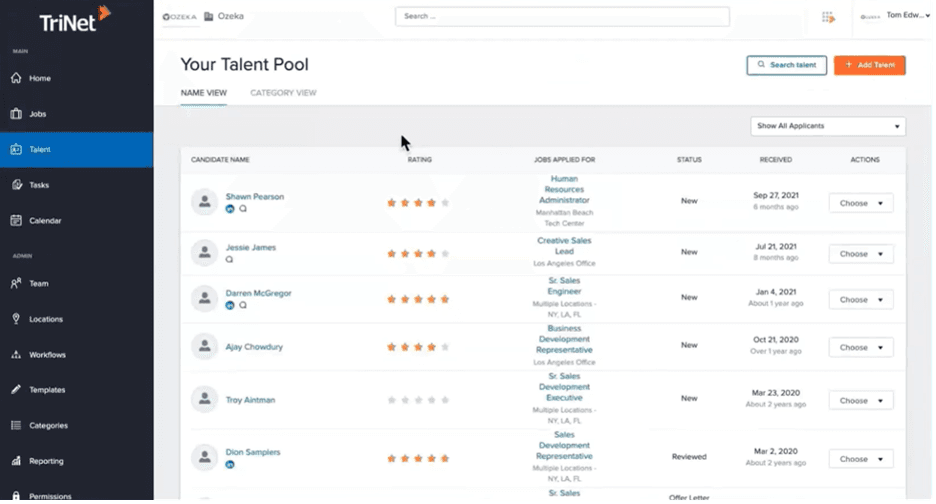Expand the Show All Applicants dropdown

(x=828, y=126)
